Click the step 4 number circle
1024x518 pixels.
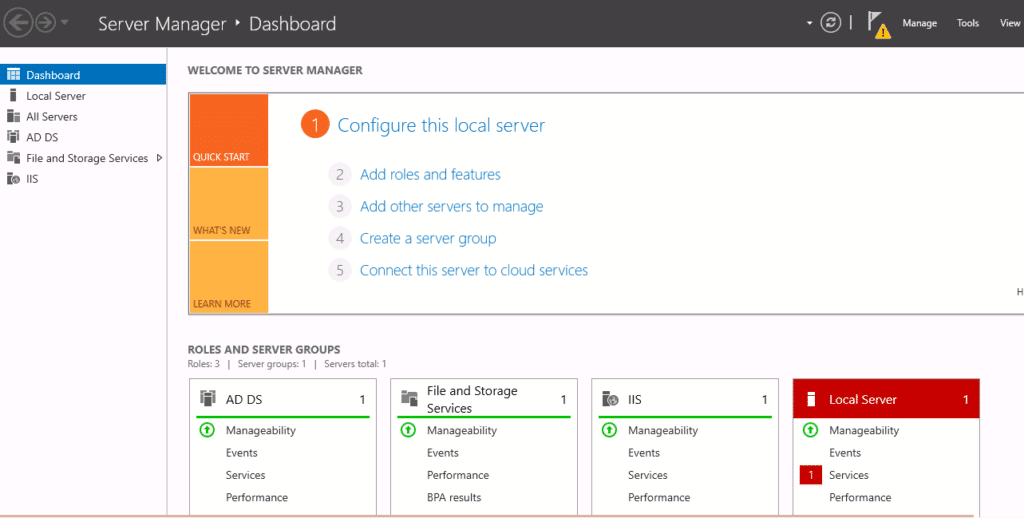point(340,238)
